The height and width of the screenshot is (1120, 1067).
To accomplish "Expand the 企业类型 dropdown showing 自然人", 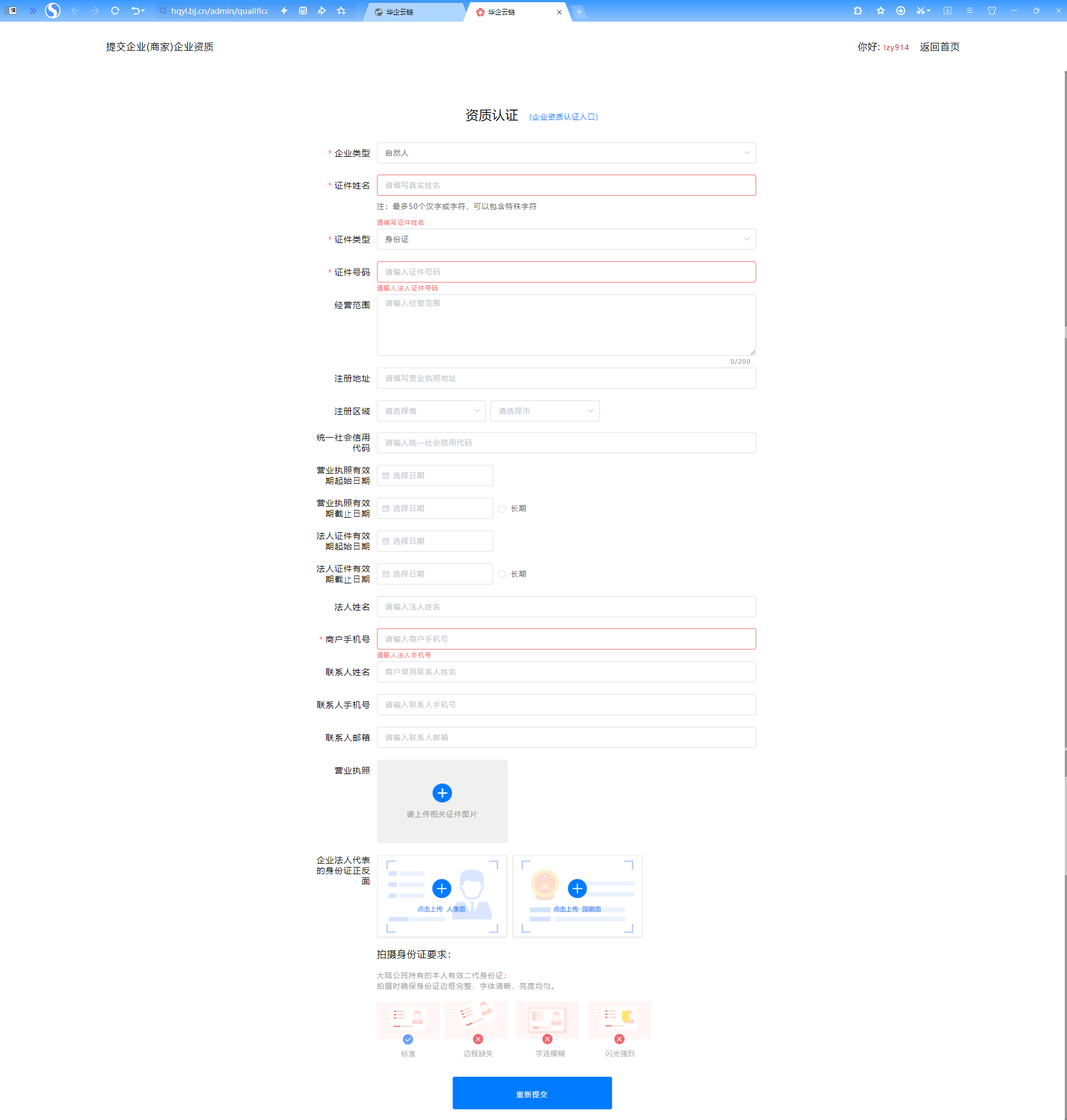I will (x=566, y=153).
